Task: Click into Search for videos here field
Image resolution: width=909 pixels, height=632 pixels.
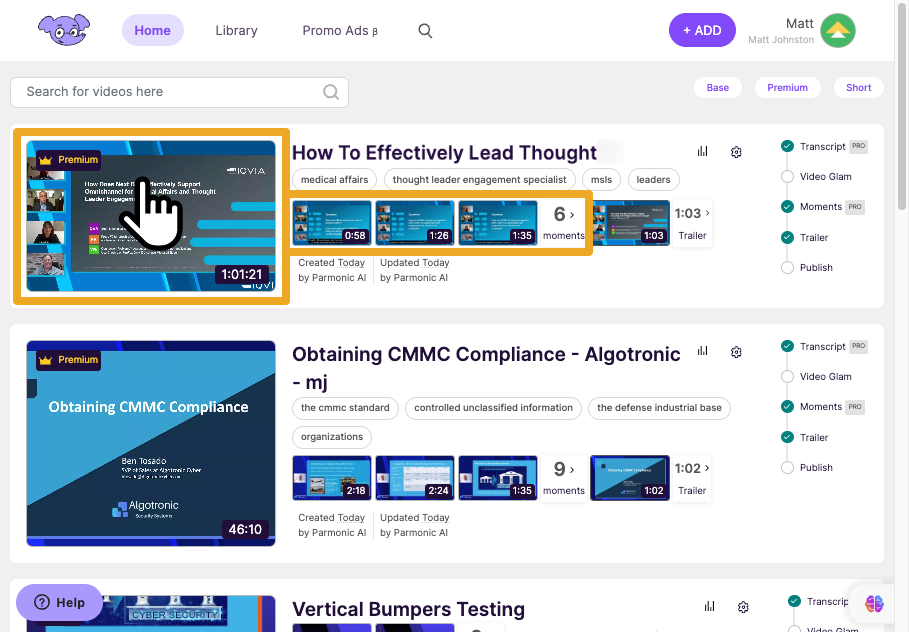Action: click(179, 92)
